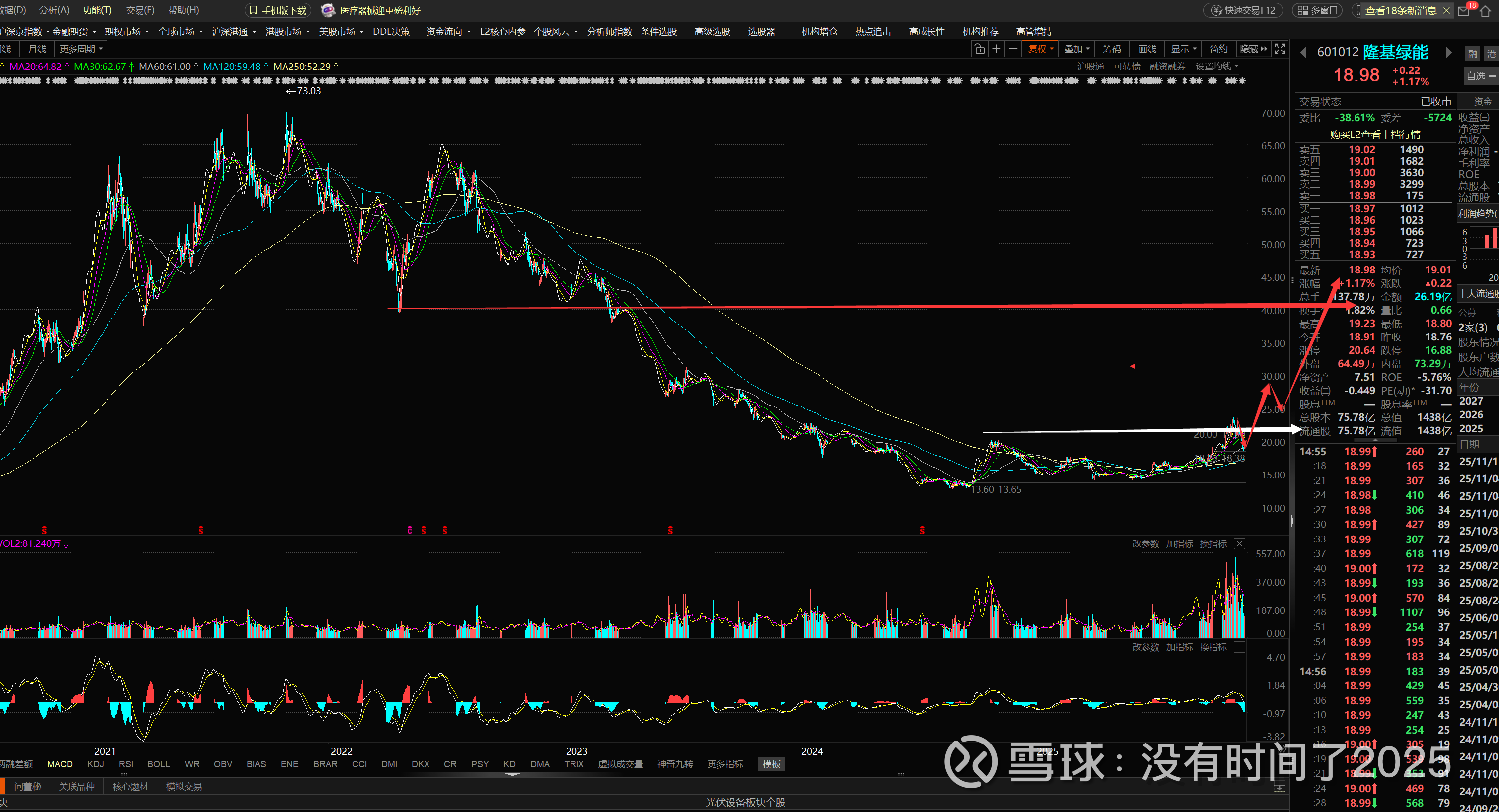Screen dimensions: 1499x812
Task: Go to the next stock arrow
Action: click(1448, 52)
